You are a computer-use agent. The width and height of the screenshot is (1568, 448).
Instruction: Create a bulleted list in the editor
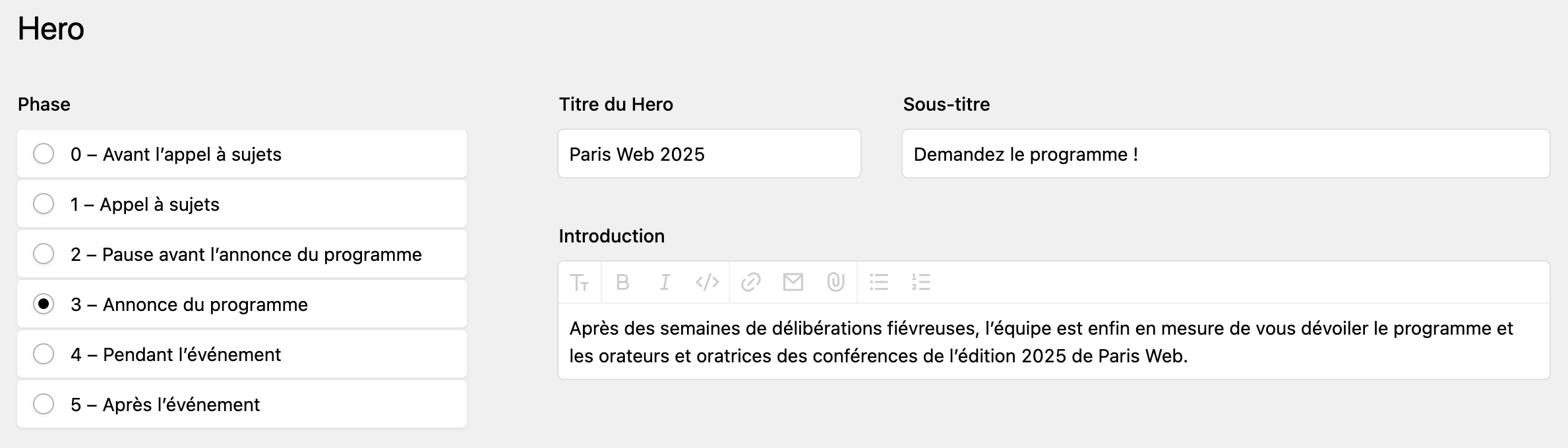pyautogui.click(x=880, y=282)
